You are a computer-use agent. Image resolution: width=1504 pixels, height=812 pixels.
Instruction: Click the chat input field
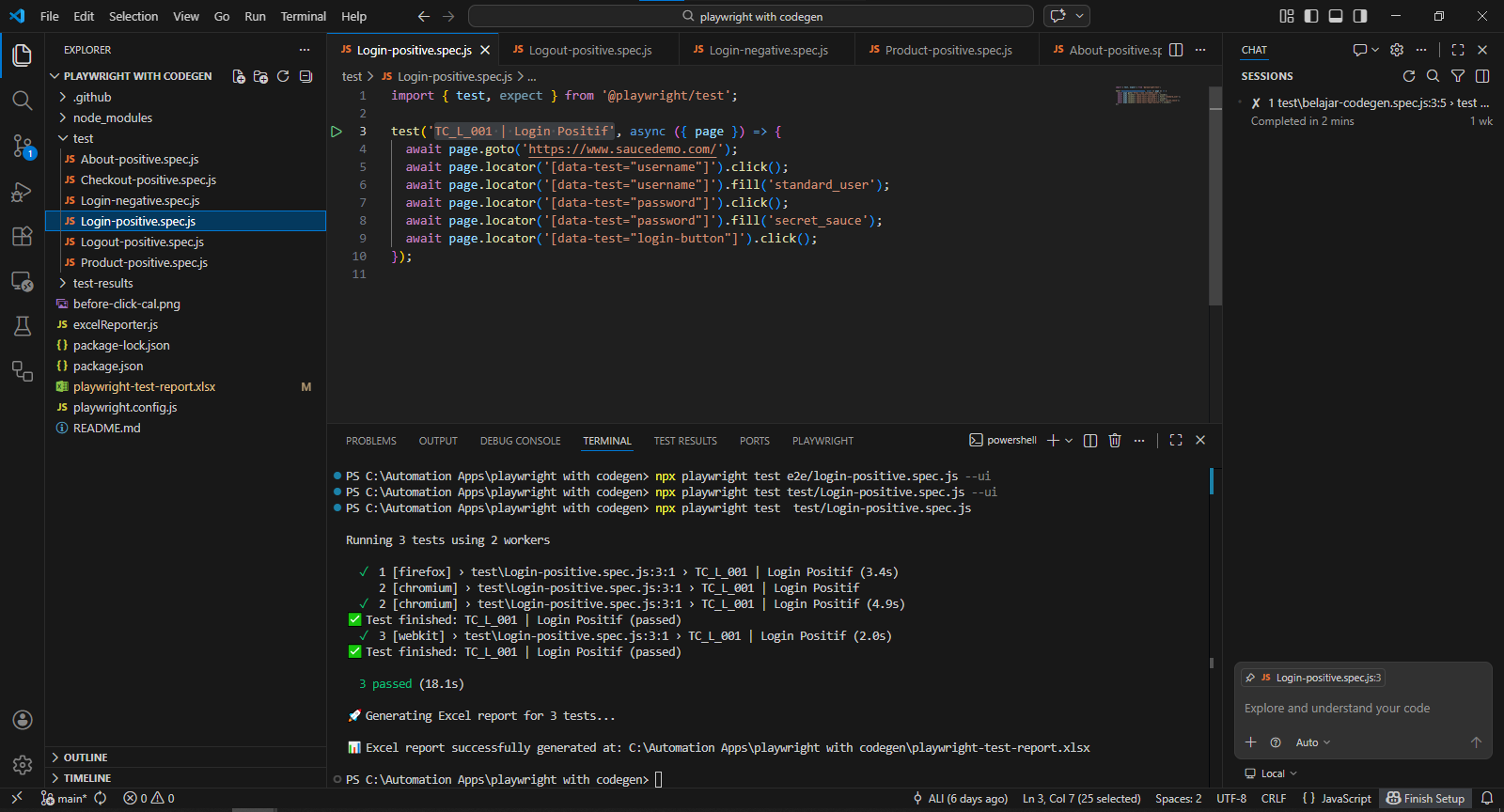1363,709
